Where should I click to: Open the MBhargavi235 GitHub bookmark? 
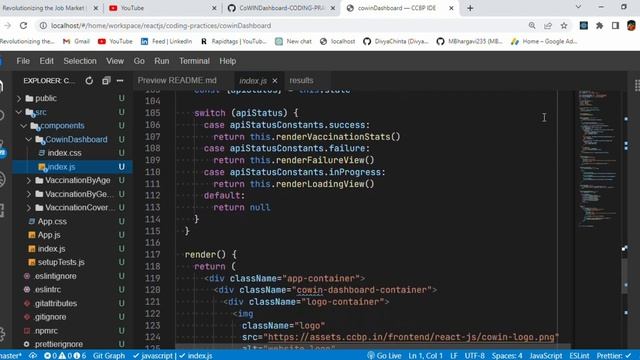tap(469, 41)
